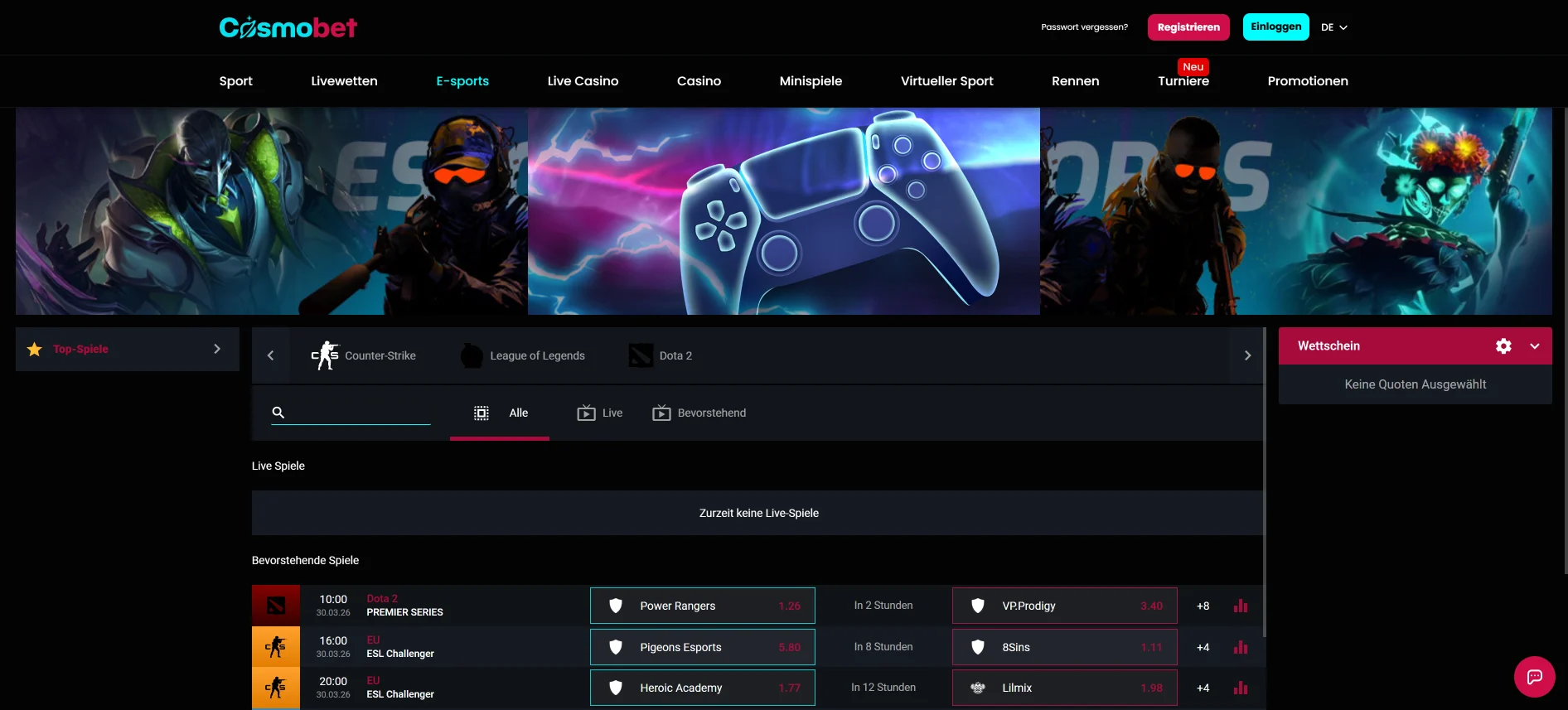Select the Bevorstehend filter tab
The width and height of the screenshot is (1568, 710).
[x=699, y=413]
